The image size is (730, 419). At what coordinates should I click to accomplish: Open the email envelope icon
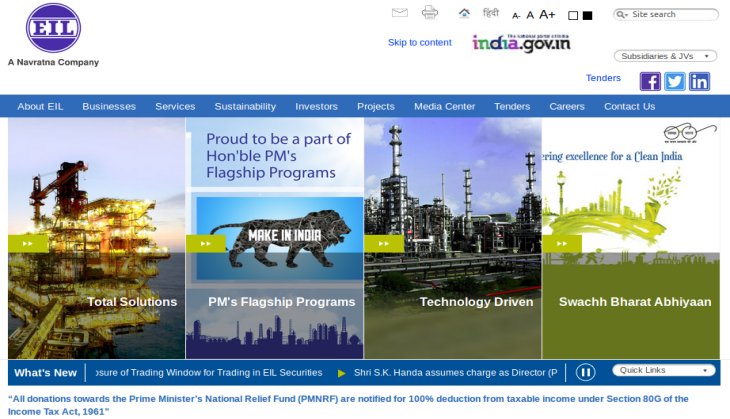tap(399, 13)
